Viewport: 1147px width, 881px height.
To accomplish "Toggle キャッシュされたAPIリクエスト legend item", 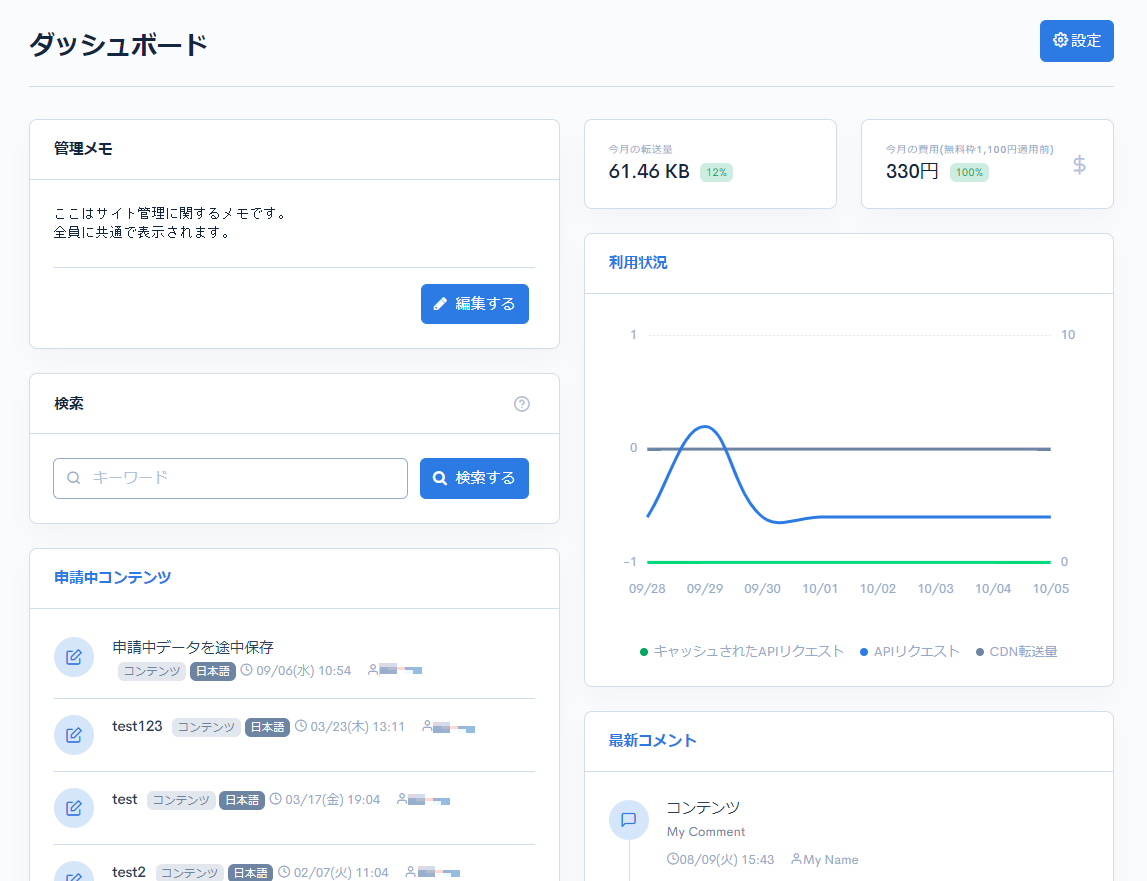I will [742, 651].
